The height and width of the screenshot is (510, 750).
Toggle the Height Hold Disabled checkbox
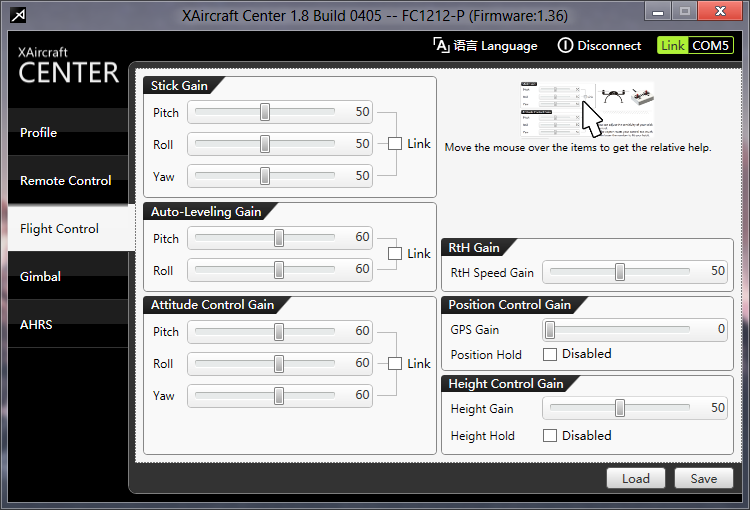pos(550,435)
